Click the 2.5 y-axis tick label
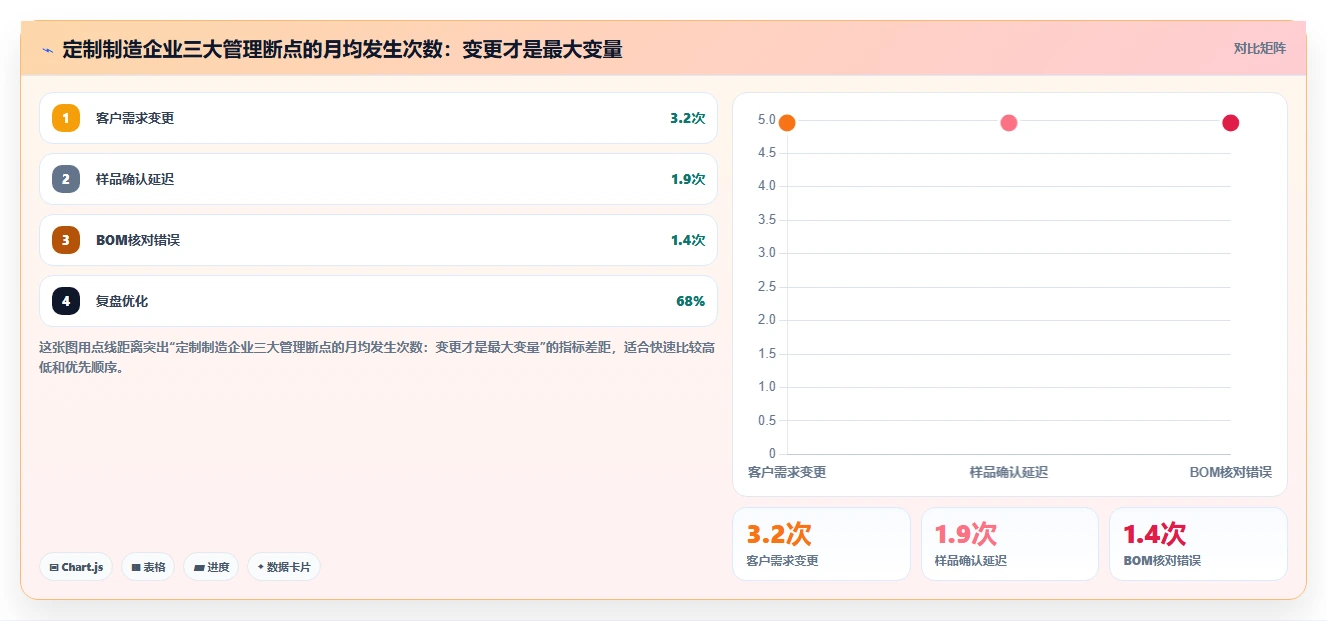This screenshot has width=1327, height=621. (x=767, y=287)
